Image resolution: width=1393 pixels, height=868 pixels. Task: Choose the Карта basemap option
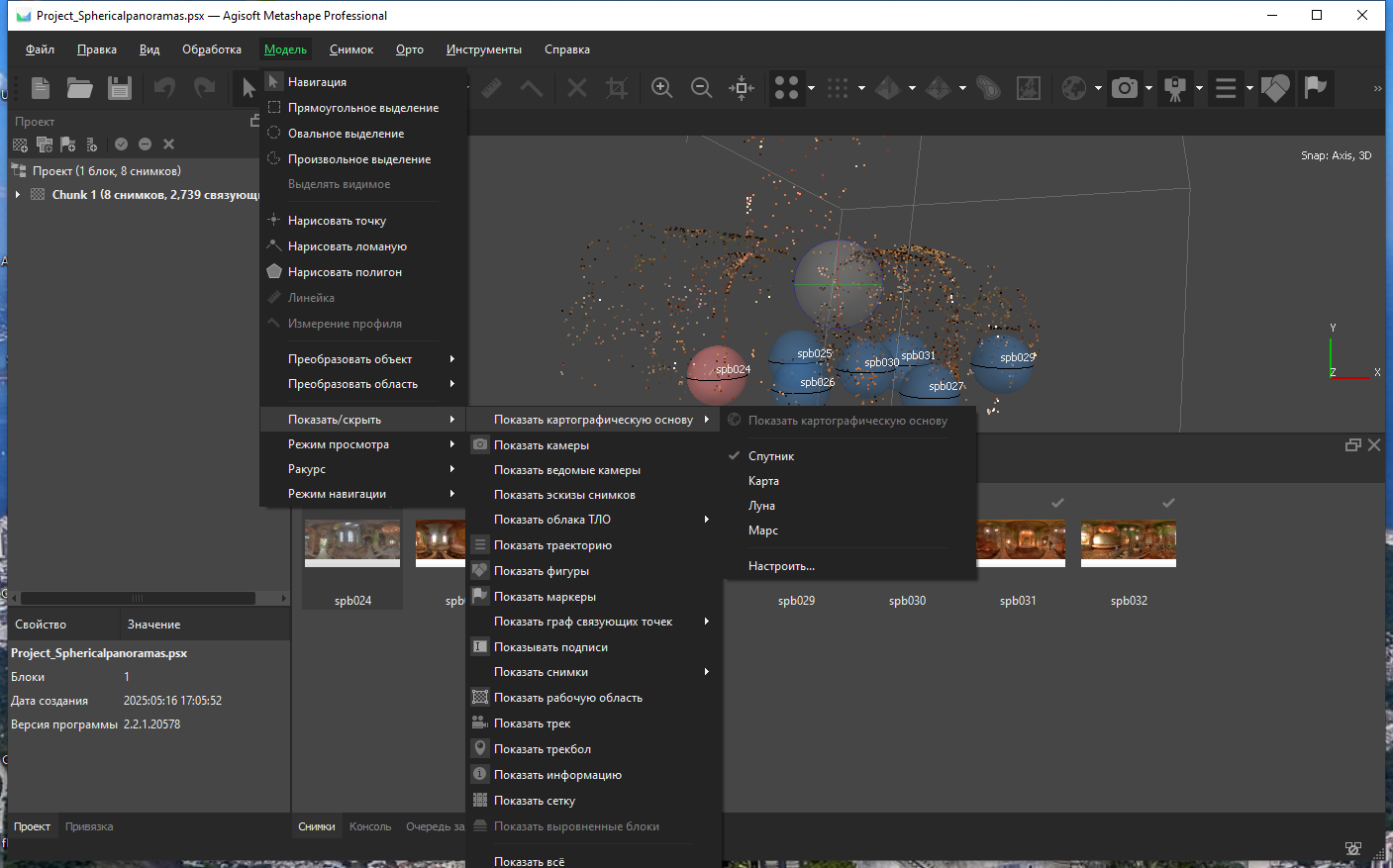[763, 481]
